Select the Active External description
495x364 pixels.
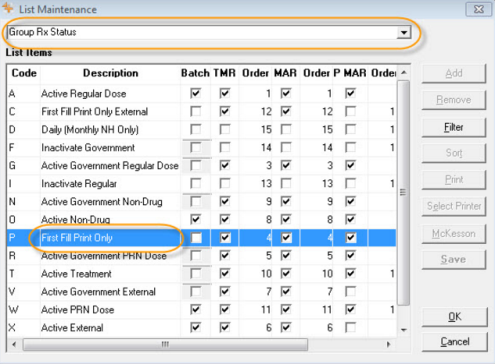[72, 328]
